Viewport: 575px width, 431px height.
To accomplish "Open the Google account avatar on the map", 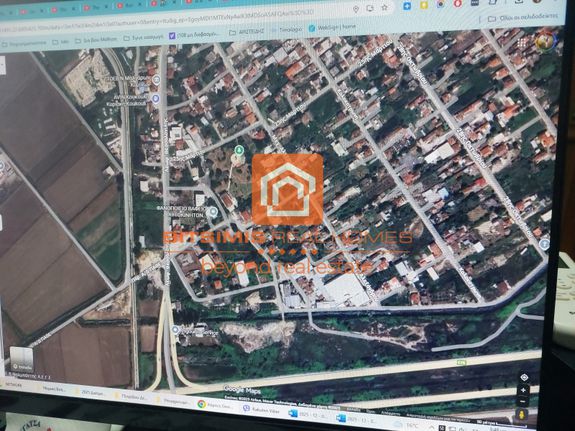I will (x=545, y=41).
